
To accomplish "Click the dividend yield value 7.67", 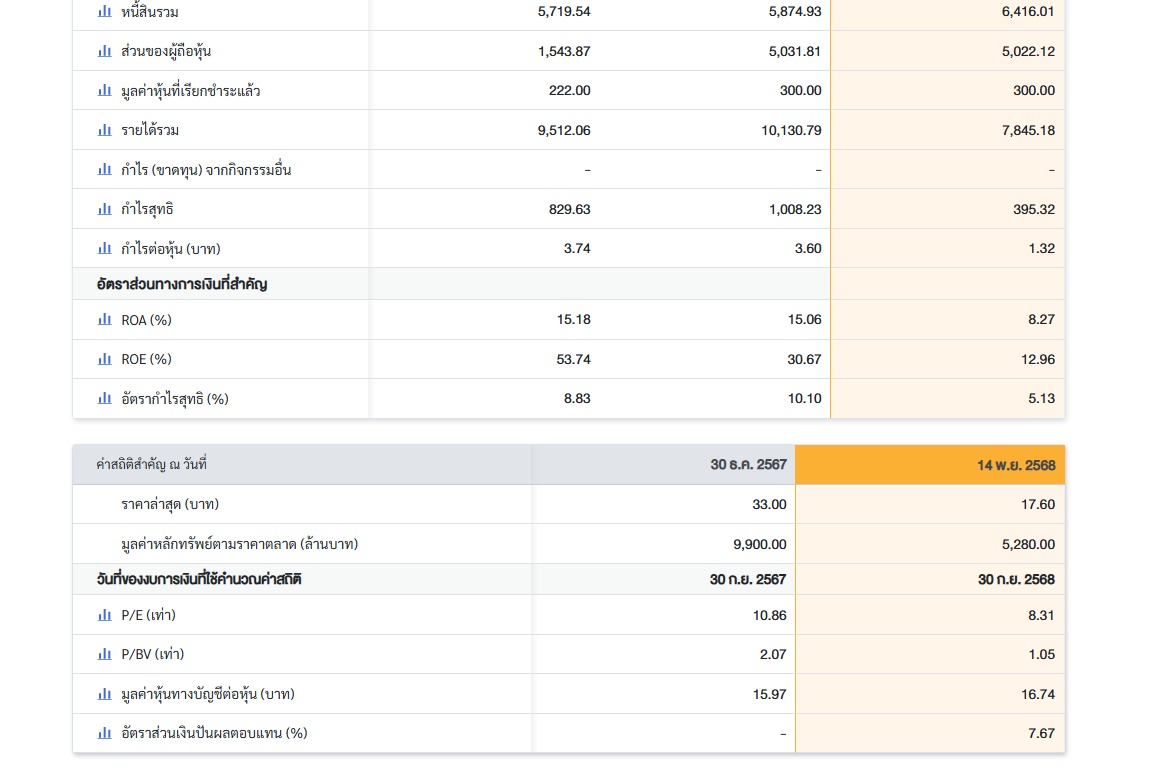I will tap(1041, 733).
